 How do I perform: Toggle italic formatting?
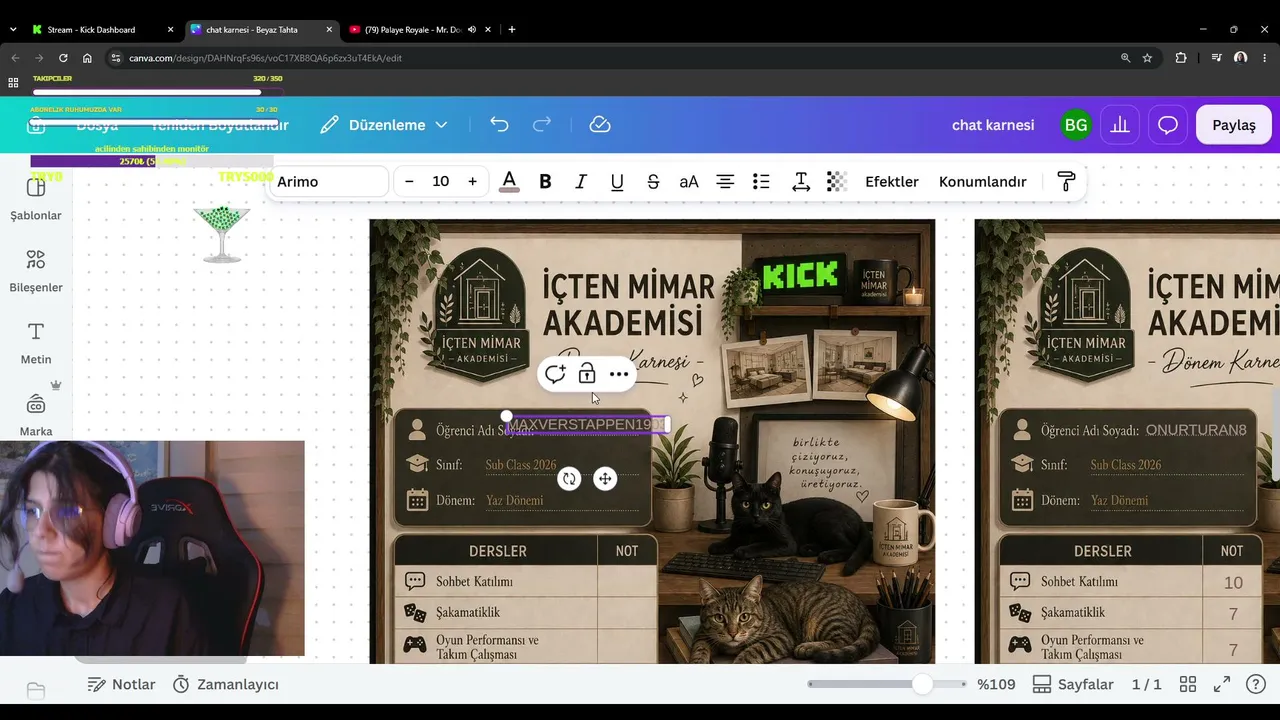[x=581, y=181]
